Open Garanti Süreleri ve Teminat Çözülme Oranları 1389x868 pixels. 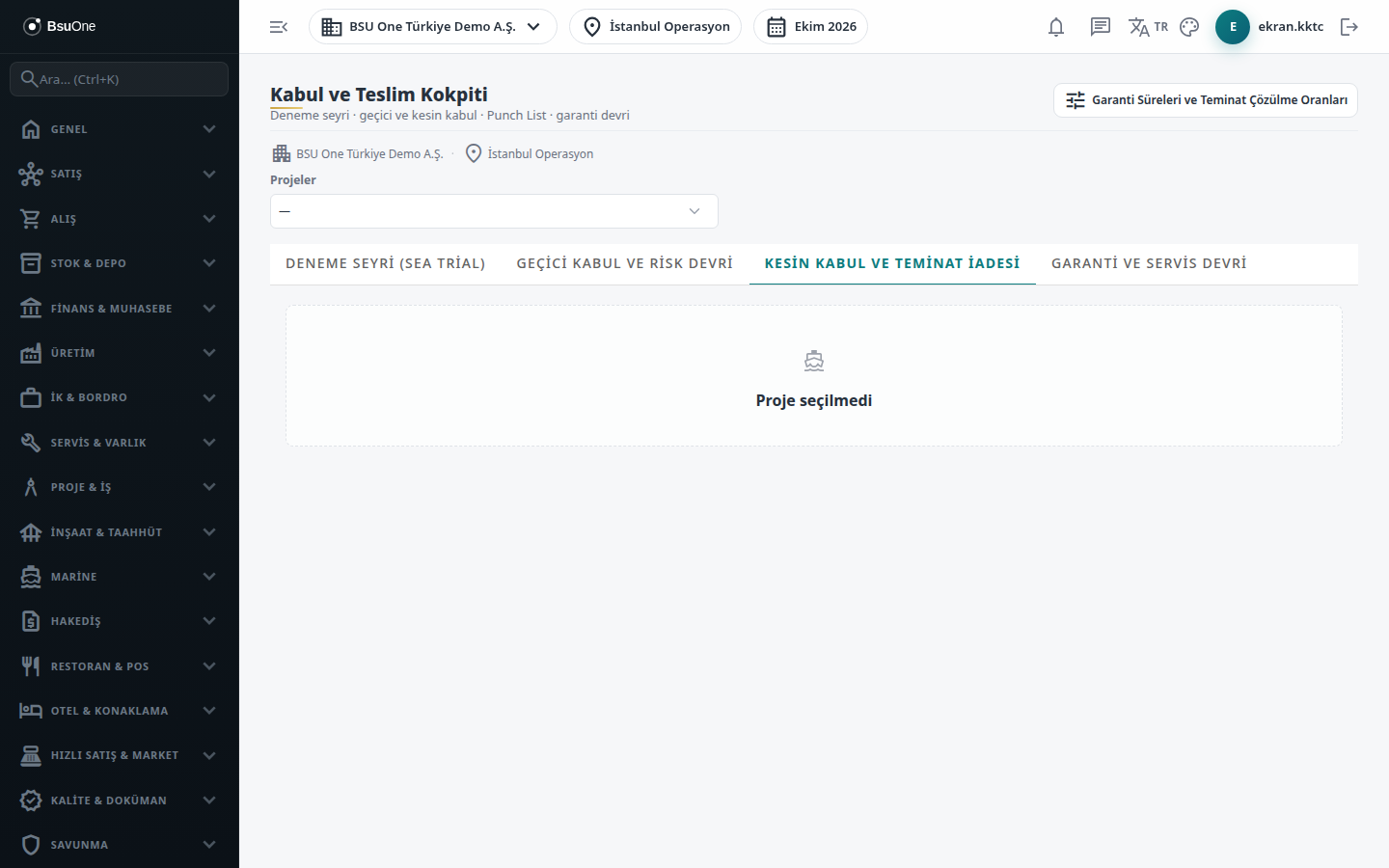point(1206,100)
